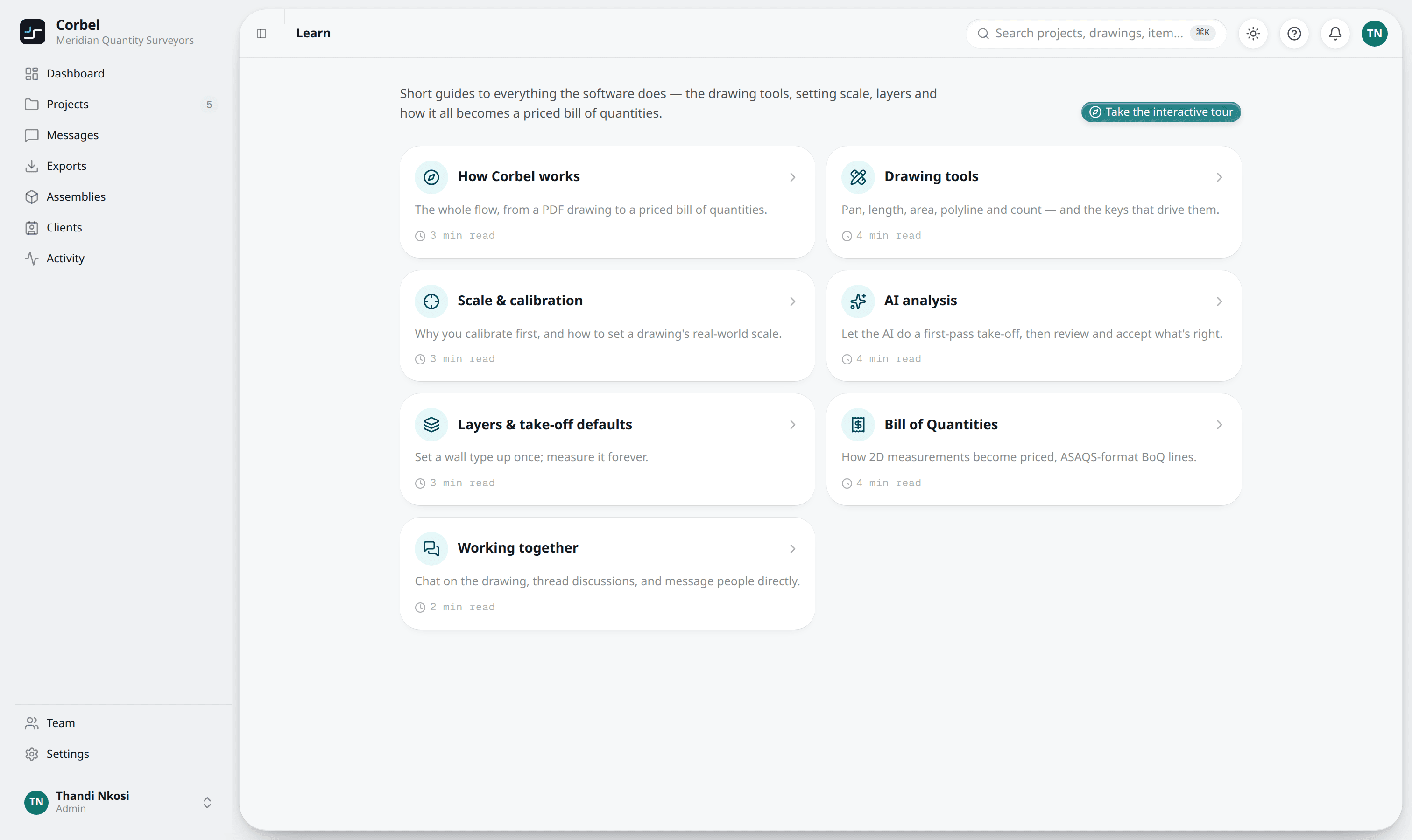The width and height of the screenshot is (1412, 840).
Task: Click the AI analysis sparkle icon
Action: [x=857, y=301]
